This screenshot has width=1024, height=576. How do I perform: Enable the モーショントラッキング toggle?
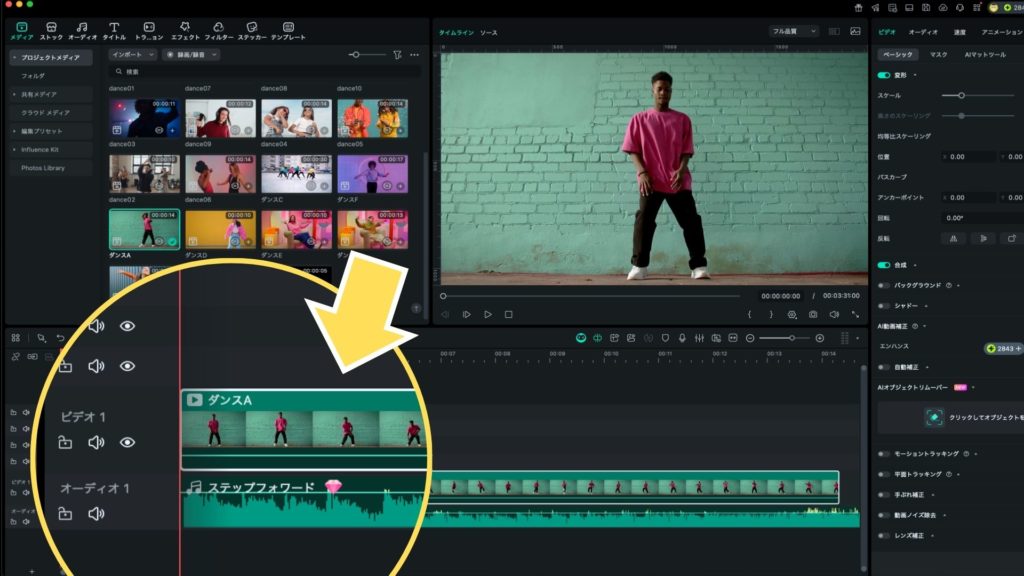[884, 453]
